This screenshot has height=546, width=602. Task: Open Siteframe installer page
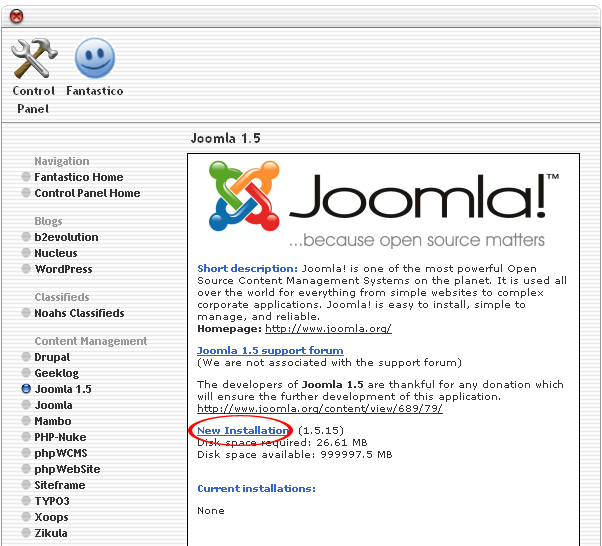click(60, 485)
